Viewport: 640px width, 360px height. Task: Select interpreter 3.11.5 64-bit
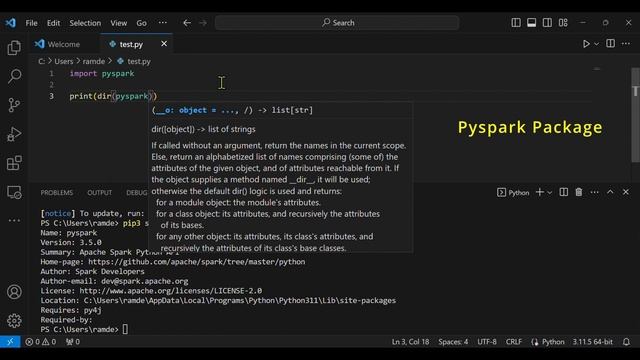point(592,342)
